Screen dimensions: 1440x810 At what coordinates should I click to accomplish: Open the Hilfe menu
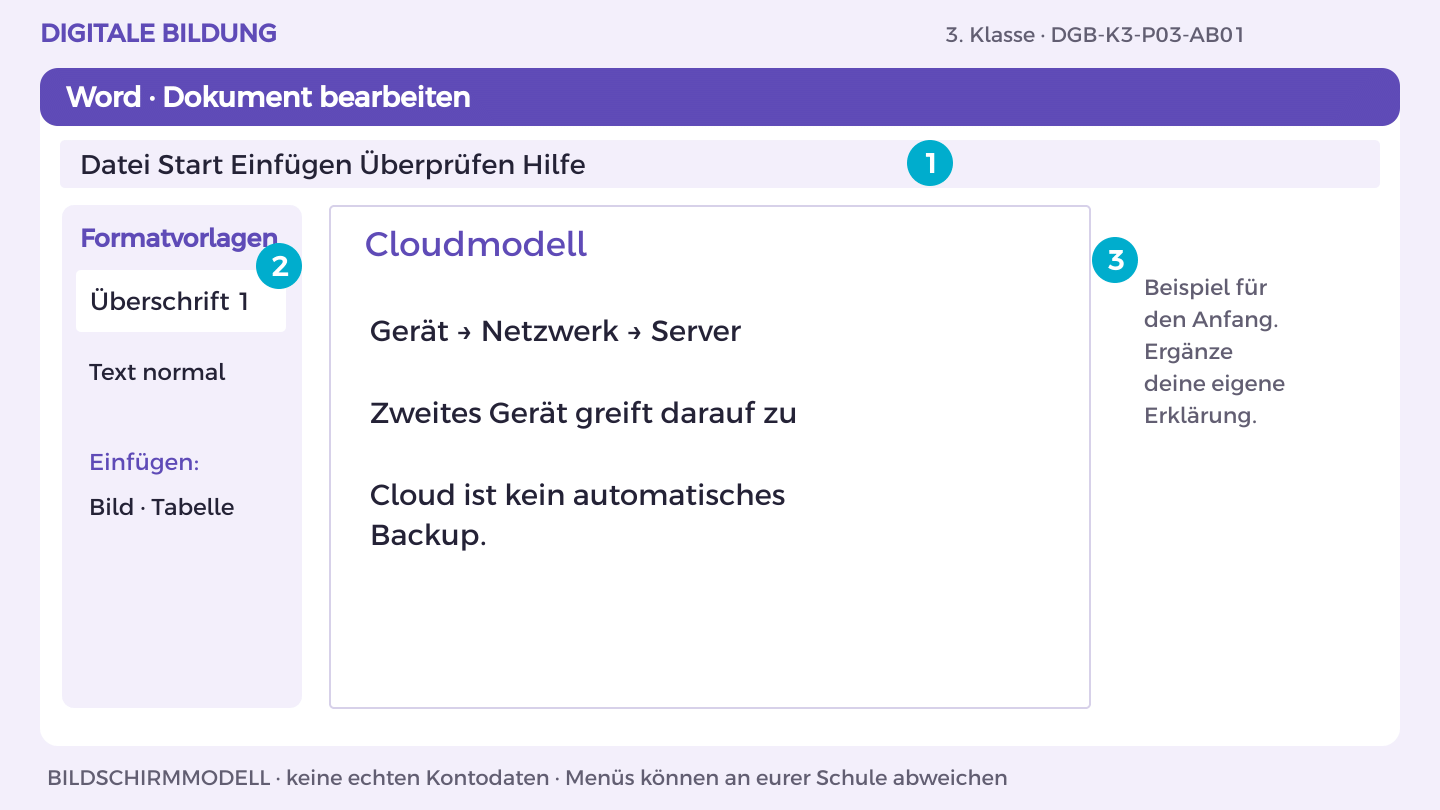pyautogui.click(x=554, y=164)
